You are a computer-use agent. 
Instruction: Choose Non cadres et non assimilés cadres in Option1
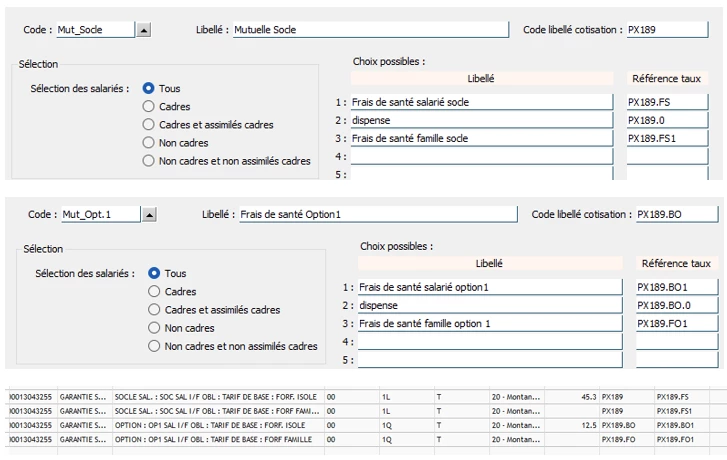pos(154,346)
